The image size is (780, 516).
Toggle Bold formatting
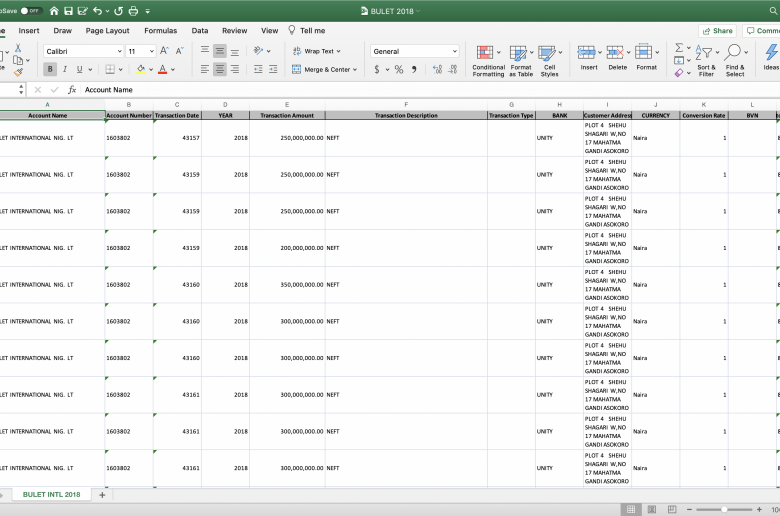50,69
